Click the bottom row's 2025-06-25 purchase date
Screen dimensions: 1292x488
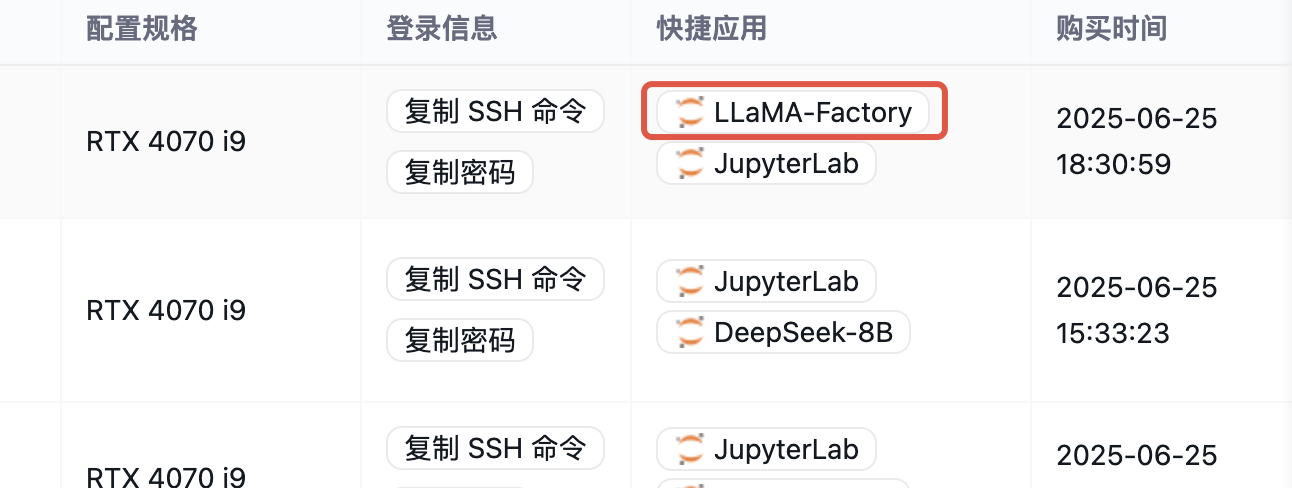coord(1137,456)
